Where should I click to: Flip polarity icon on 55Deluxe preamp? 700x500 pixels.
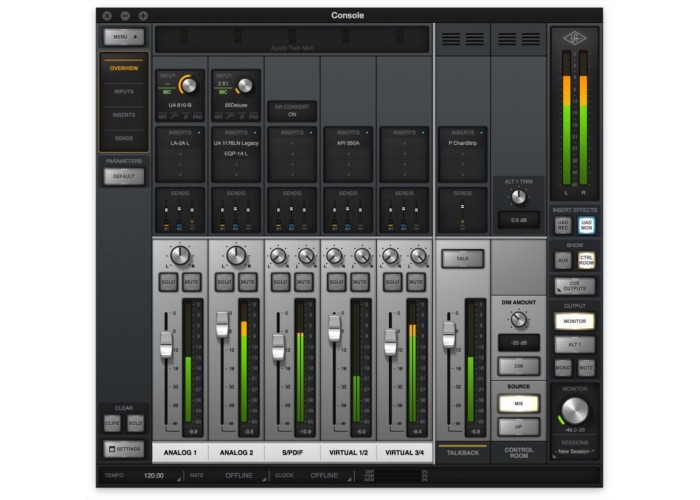point(242,117)
